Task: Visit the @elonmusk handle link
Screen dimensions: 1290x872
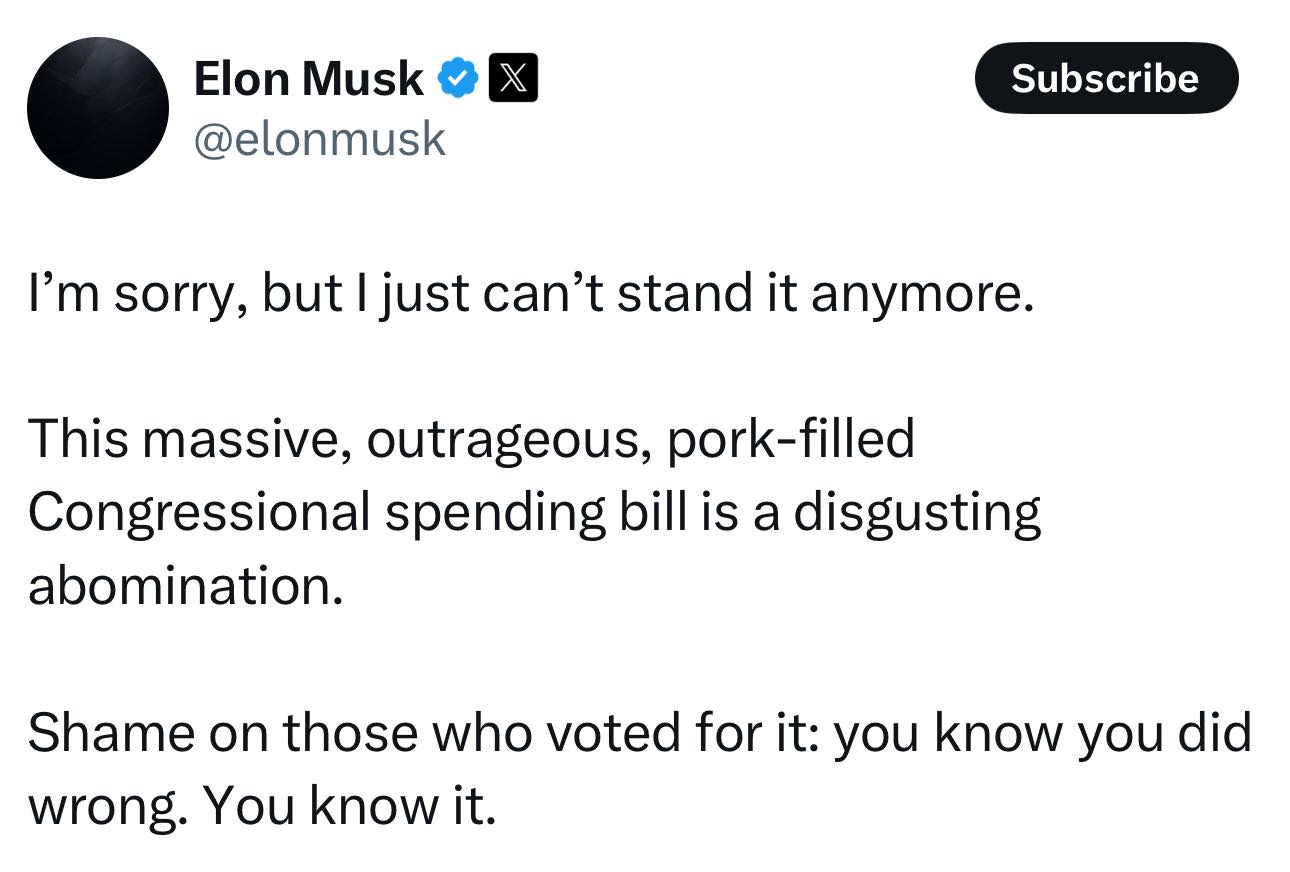Action: (x=319, y=138)
